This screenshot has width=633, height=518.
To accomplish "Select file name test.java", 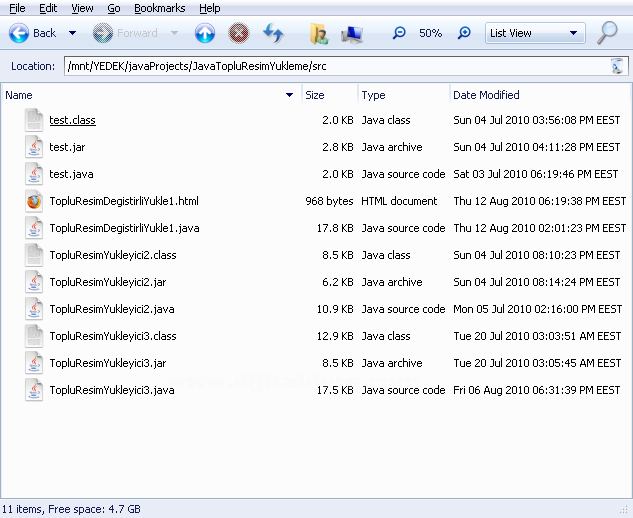I will pos(71,174).
